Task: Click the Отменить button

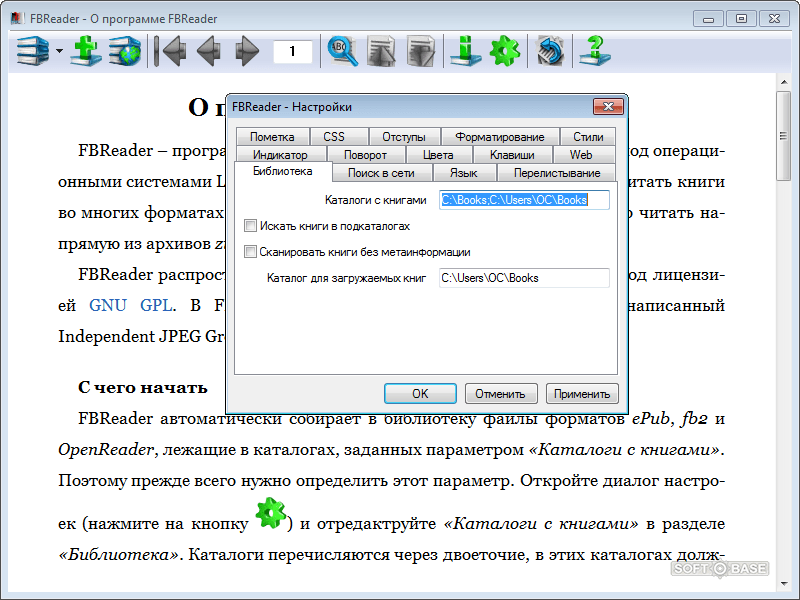Action: coord(501,394)
